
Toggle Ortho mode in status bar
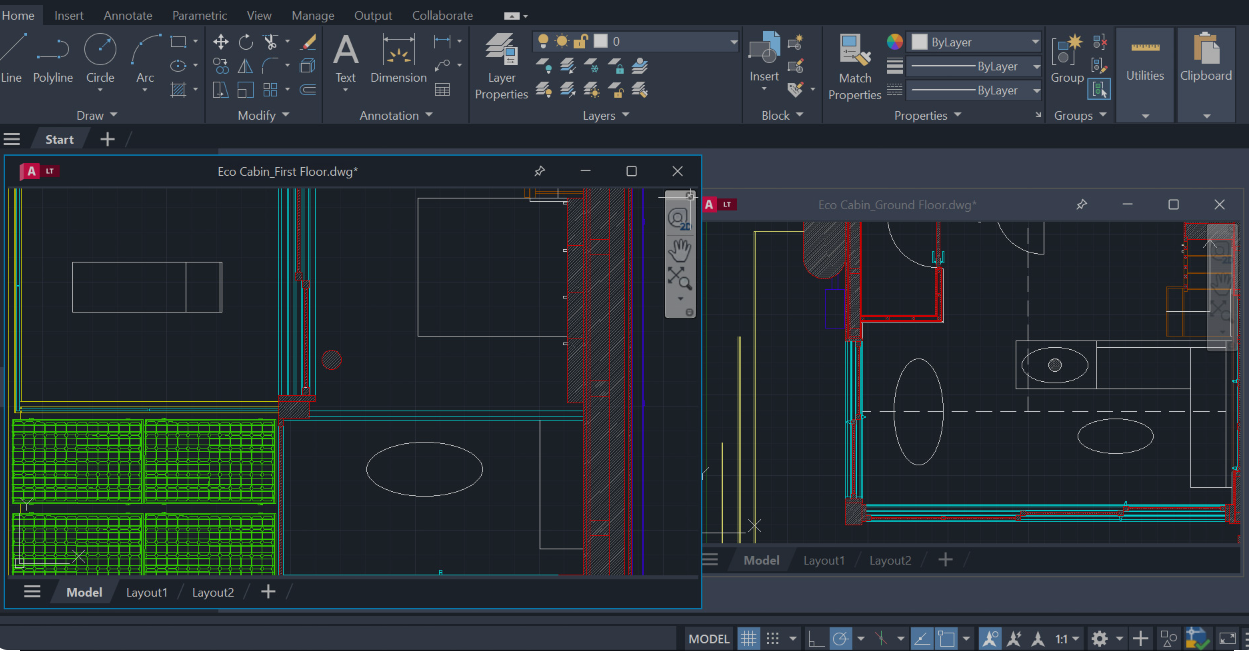pos(815,638)
